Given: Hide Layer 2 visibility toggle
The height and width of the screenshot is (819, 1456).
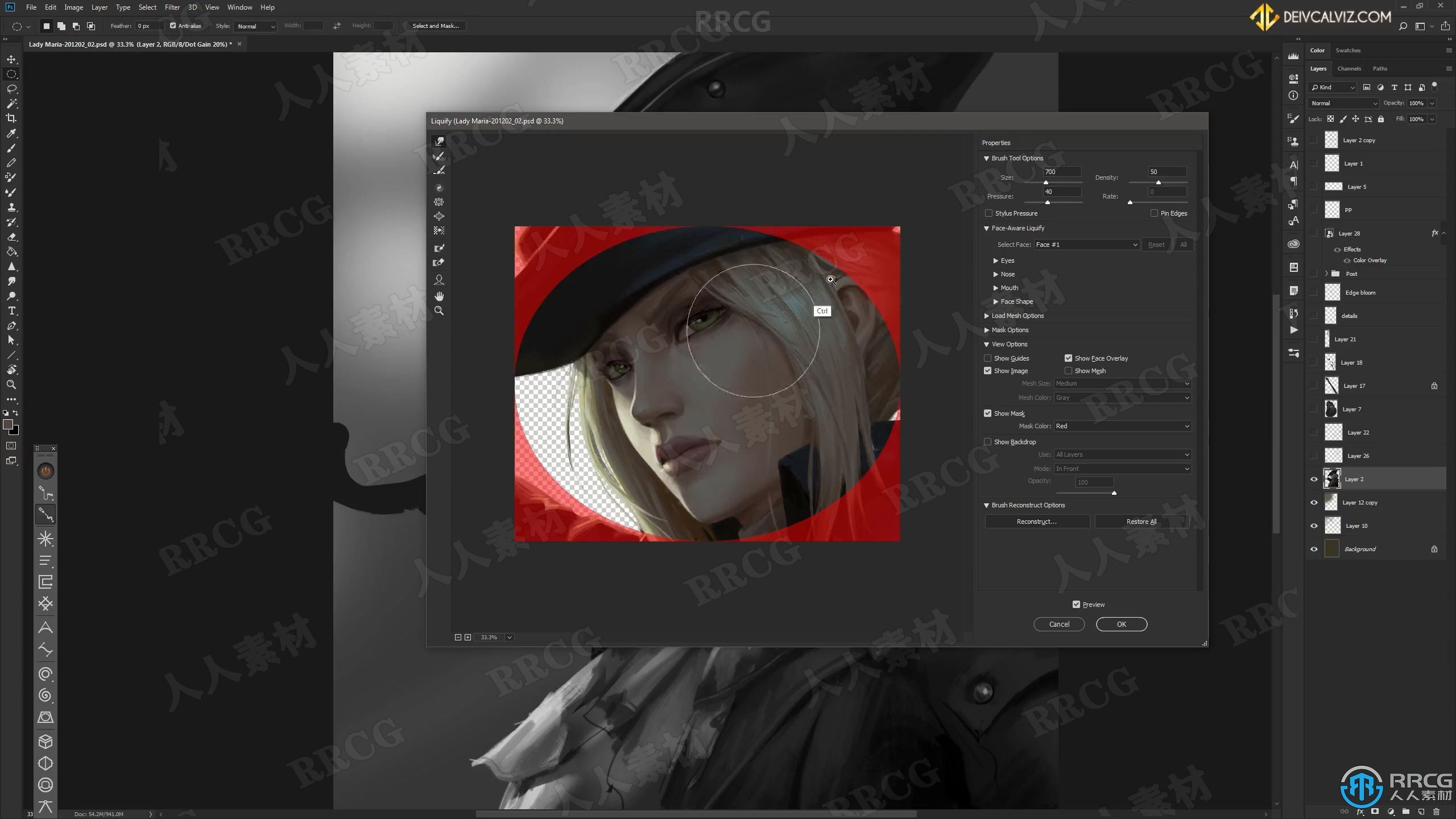Looking at the screenshot, I should (x=1313, y=479).
